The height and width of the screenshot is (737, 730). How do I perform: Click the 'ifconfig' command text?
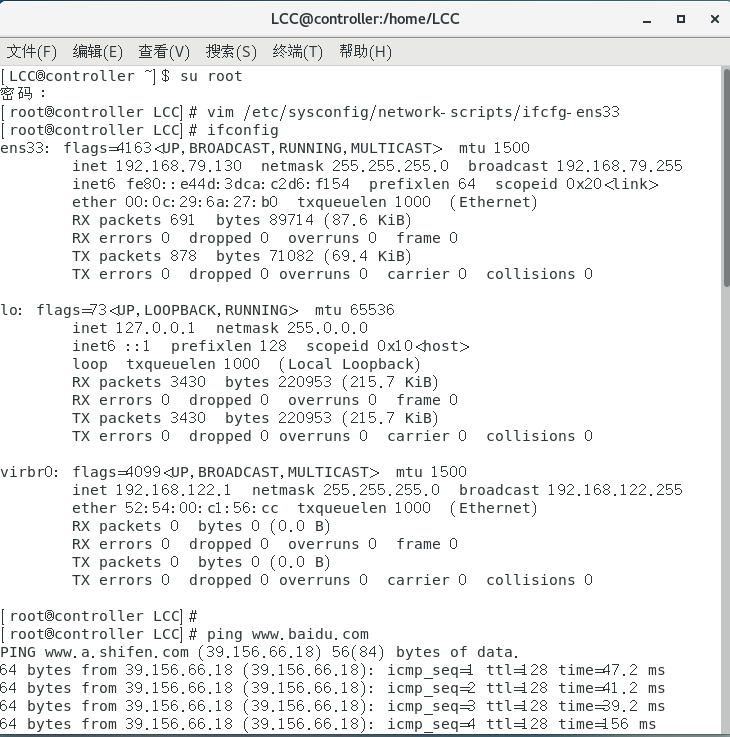tap(243, 130)
